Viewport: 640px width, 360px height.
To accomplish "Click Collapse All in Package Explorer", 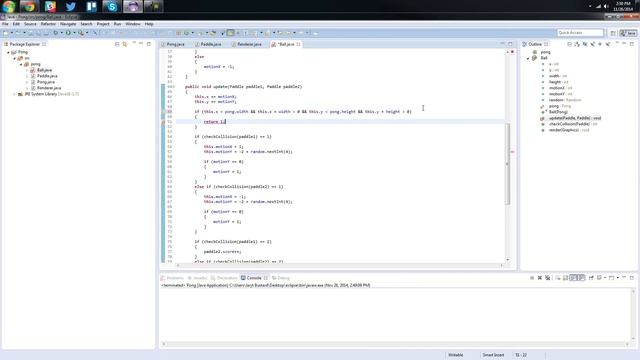I will [x=117, y=44].
